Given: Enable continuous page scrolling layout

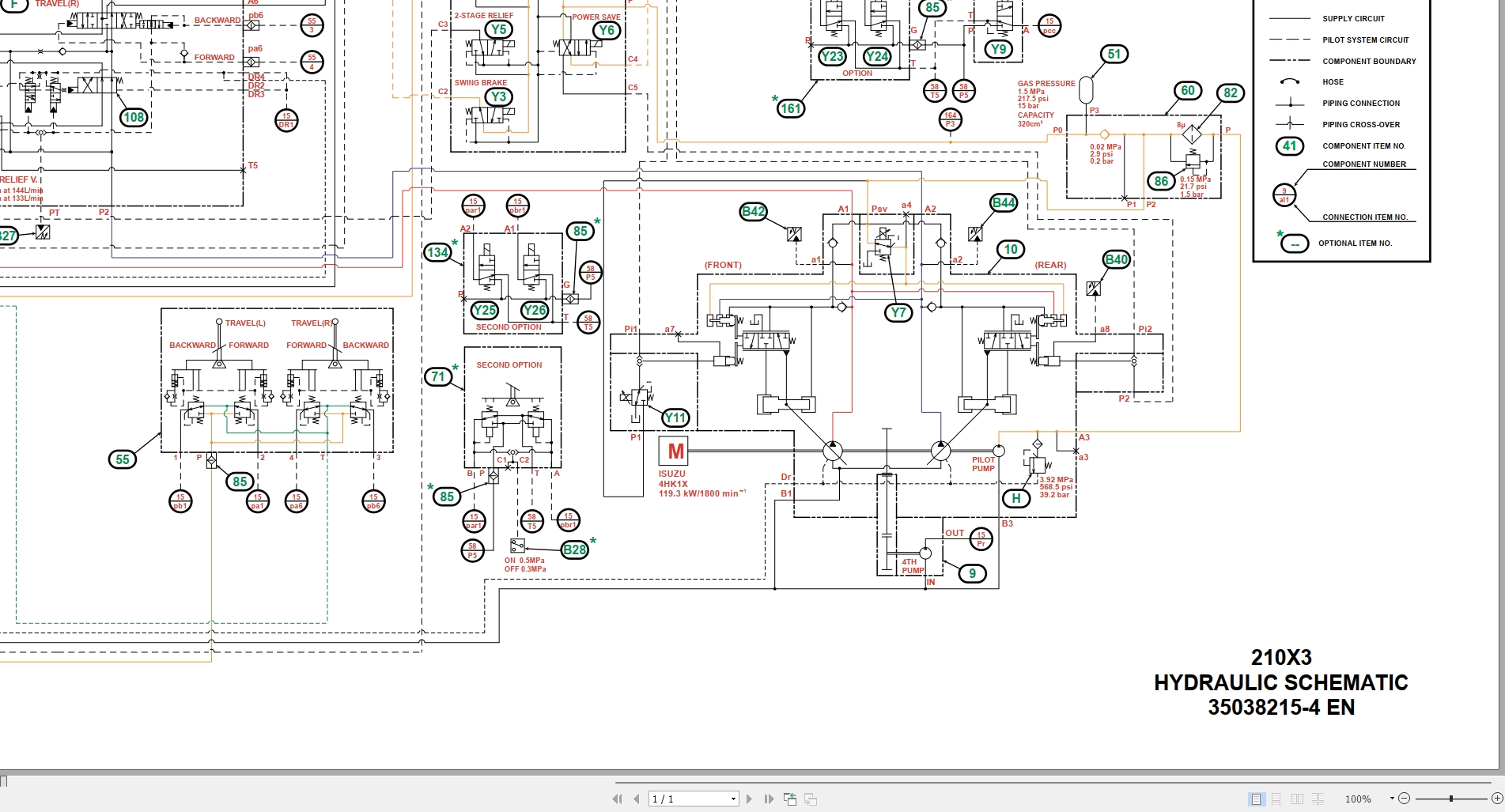Looking at the screenshot, I should (x=1276, y=799).
